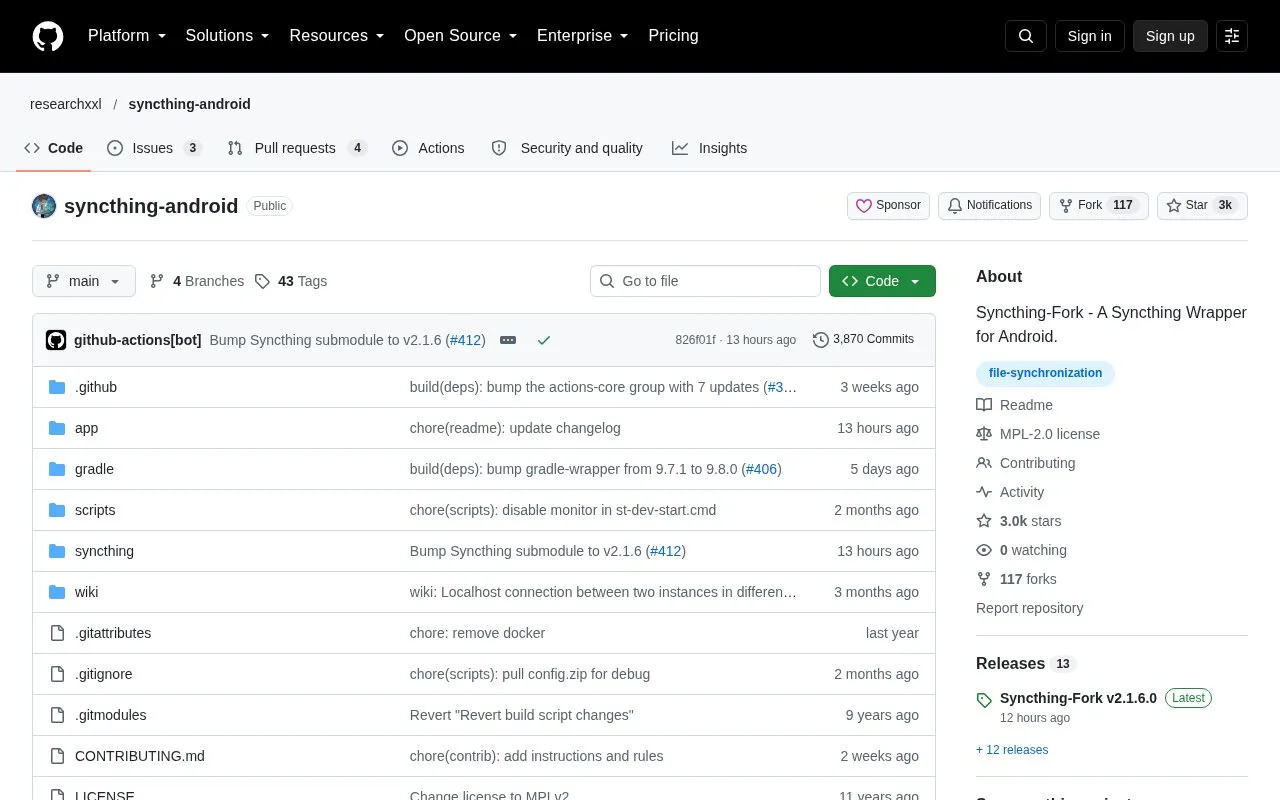Star the syncthing-android repository
The width and height of the screenshot is (1280, 800).
click(1202, 206)
